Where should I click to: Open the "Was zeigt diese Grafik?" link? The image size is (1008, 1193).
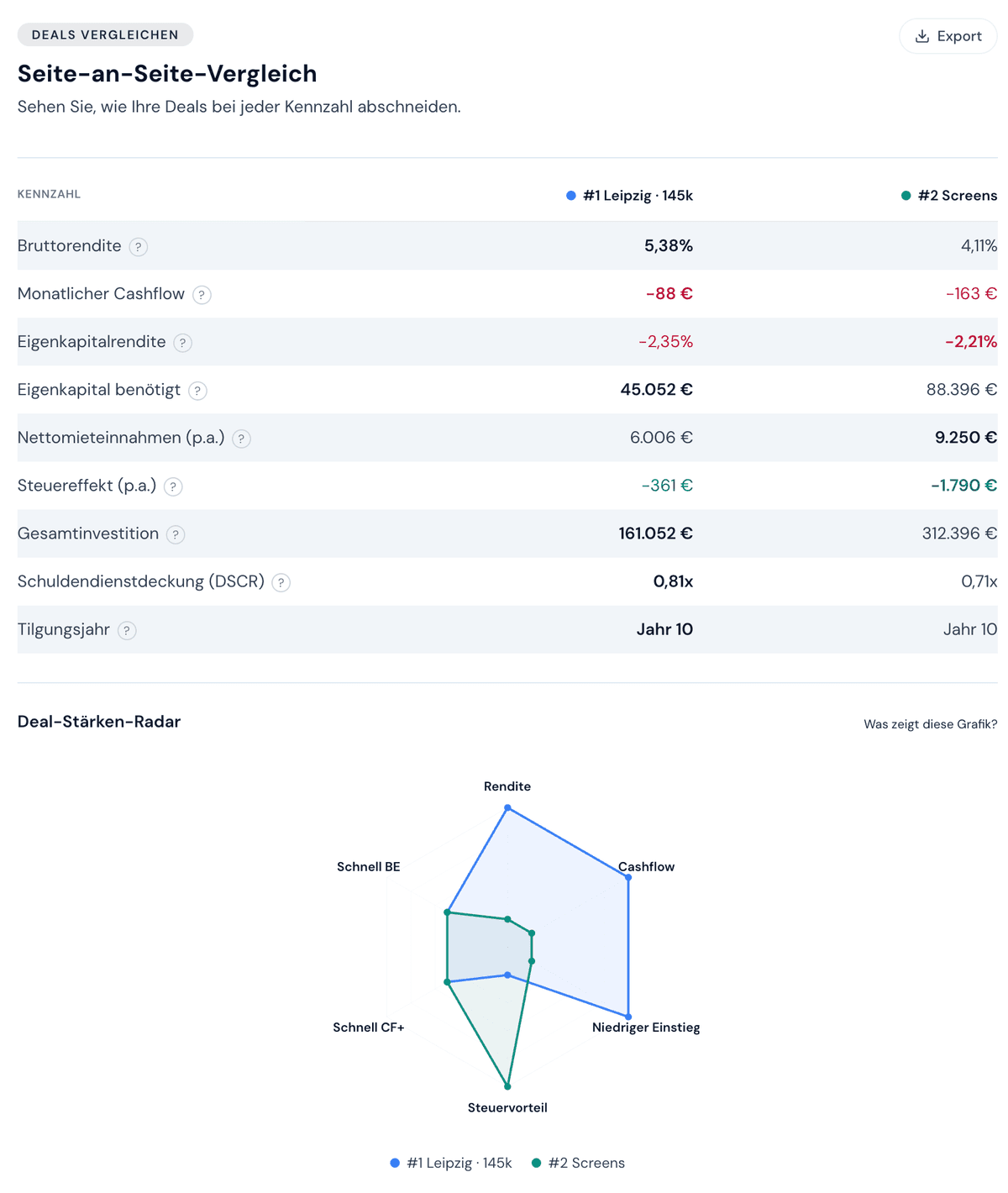(930, 724)
